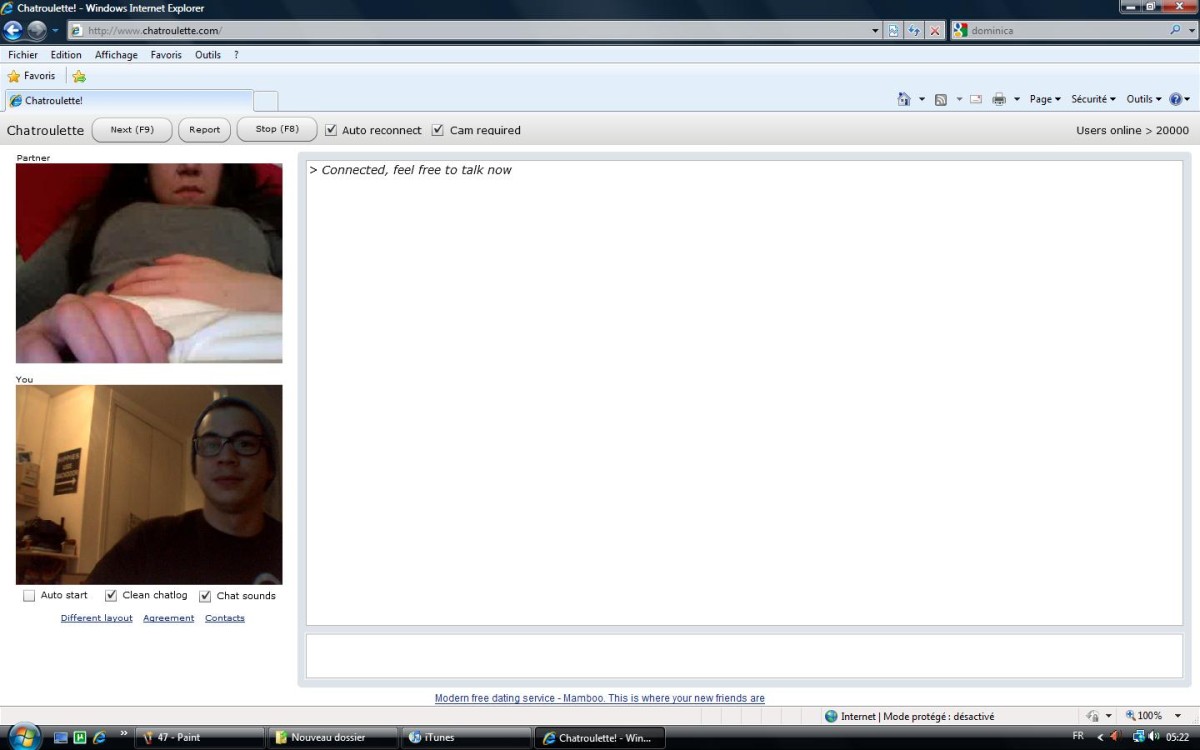Refresh the page with the refresh icon
1200x750 pixels.
[914, 31]
